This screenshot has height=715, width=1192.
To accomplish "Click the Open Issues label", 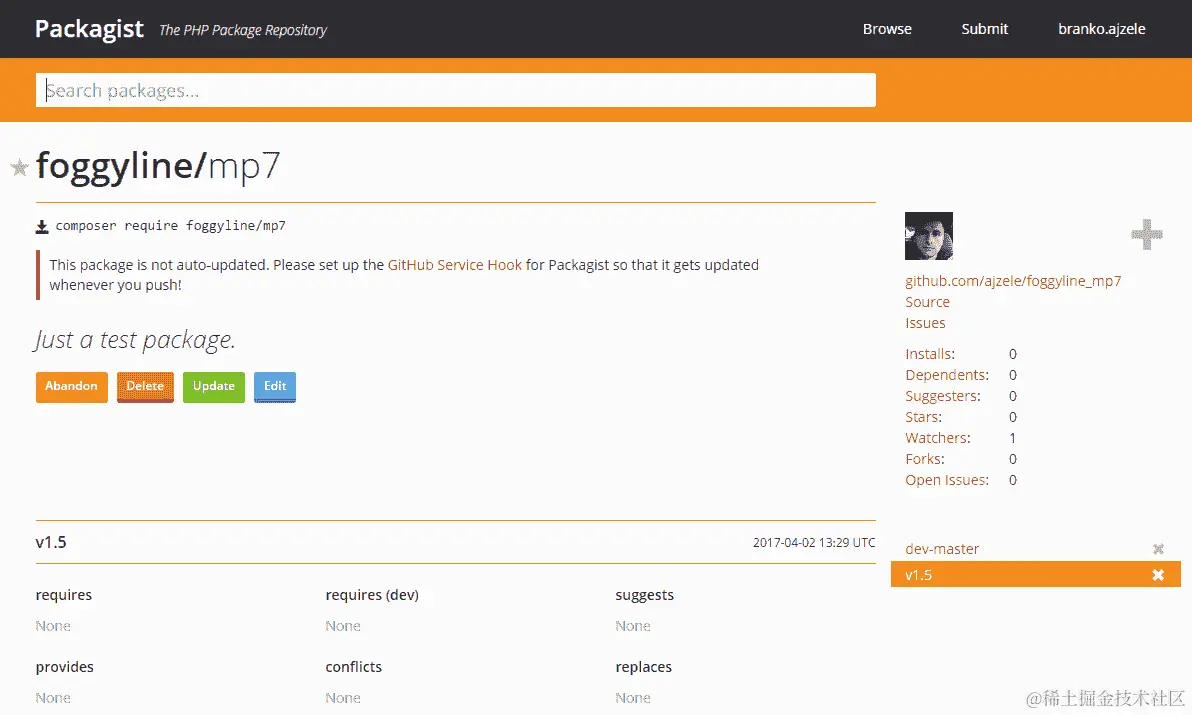I will click(x=946, y=480).
